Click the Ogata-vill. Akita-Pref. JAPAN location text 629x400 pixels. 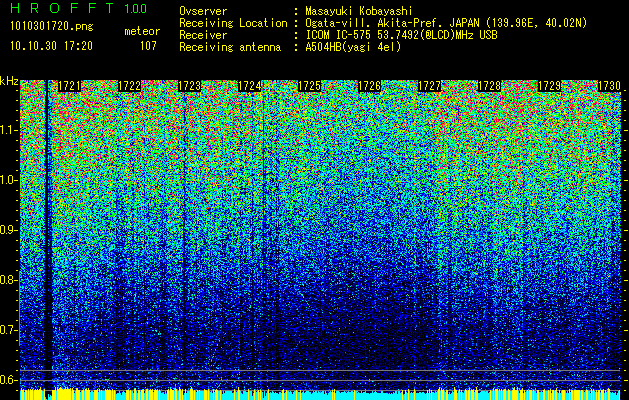[x=446, y=23]
